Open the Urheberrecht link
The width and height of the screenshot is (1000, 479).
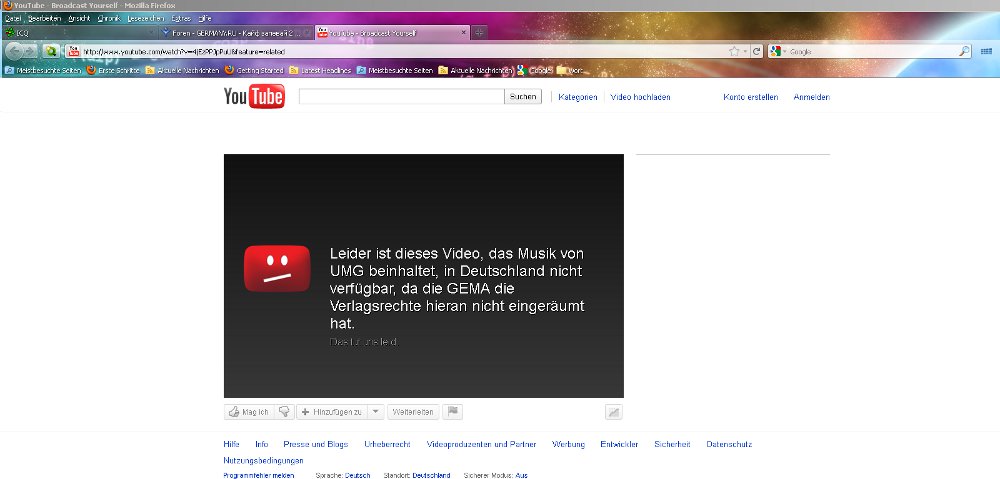pyautogui.click(x=387, y=444)
